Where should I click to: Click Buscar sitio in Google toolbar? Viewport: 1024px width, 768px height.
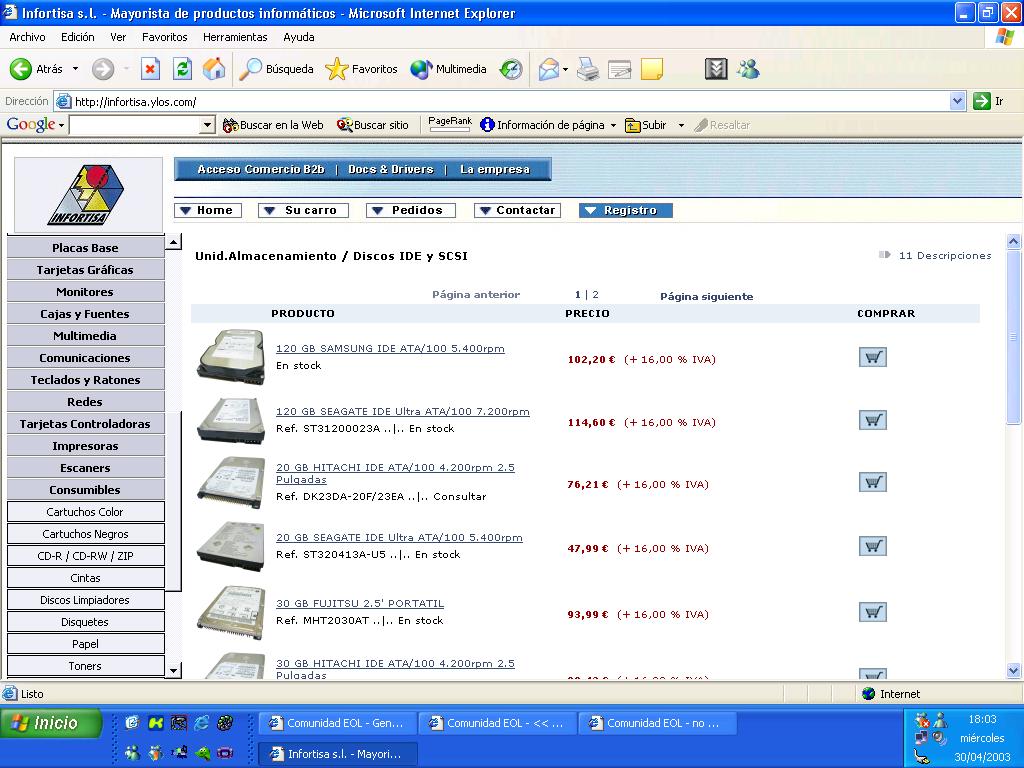373,125
